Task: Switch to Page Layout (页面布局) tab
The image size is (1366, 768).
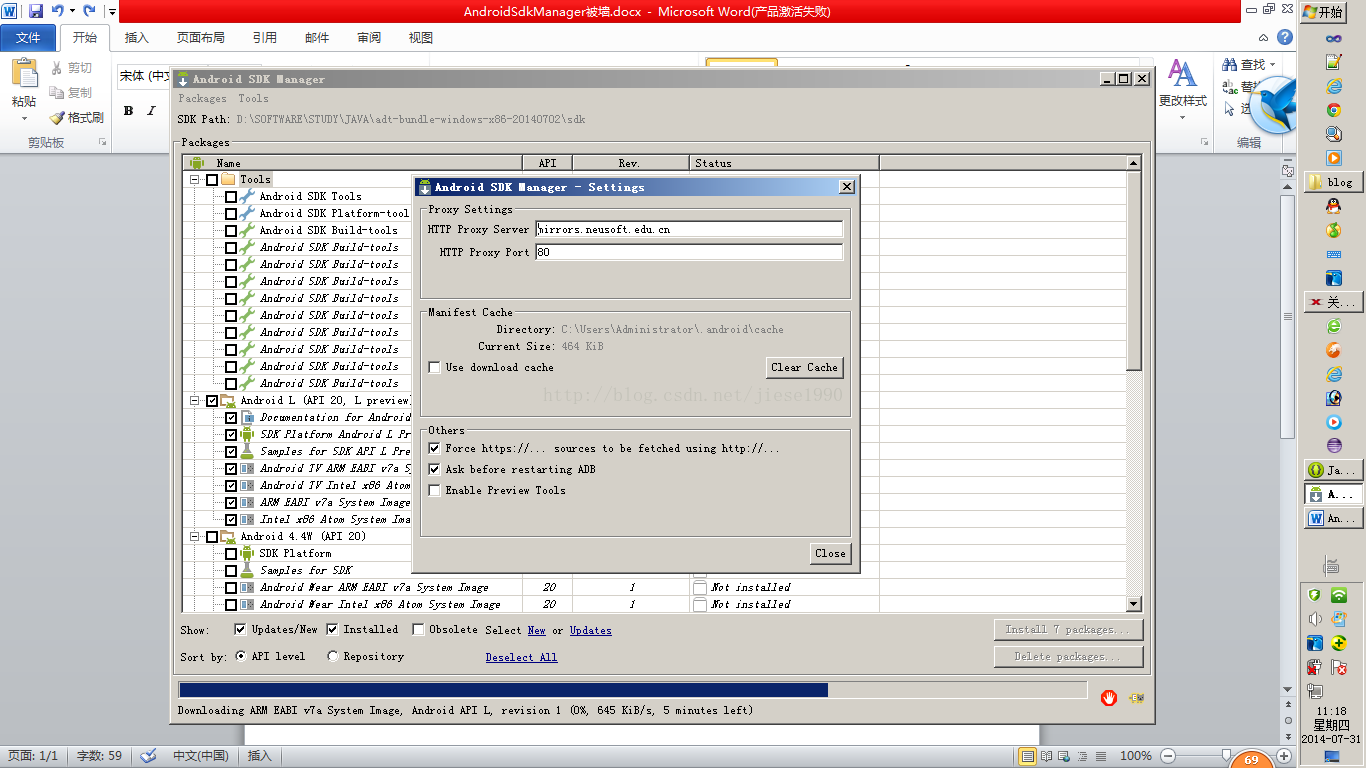Action: click(x=200, y=38)
